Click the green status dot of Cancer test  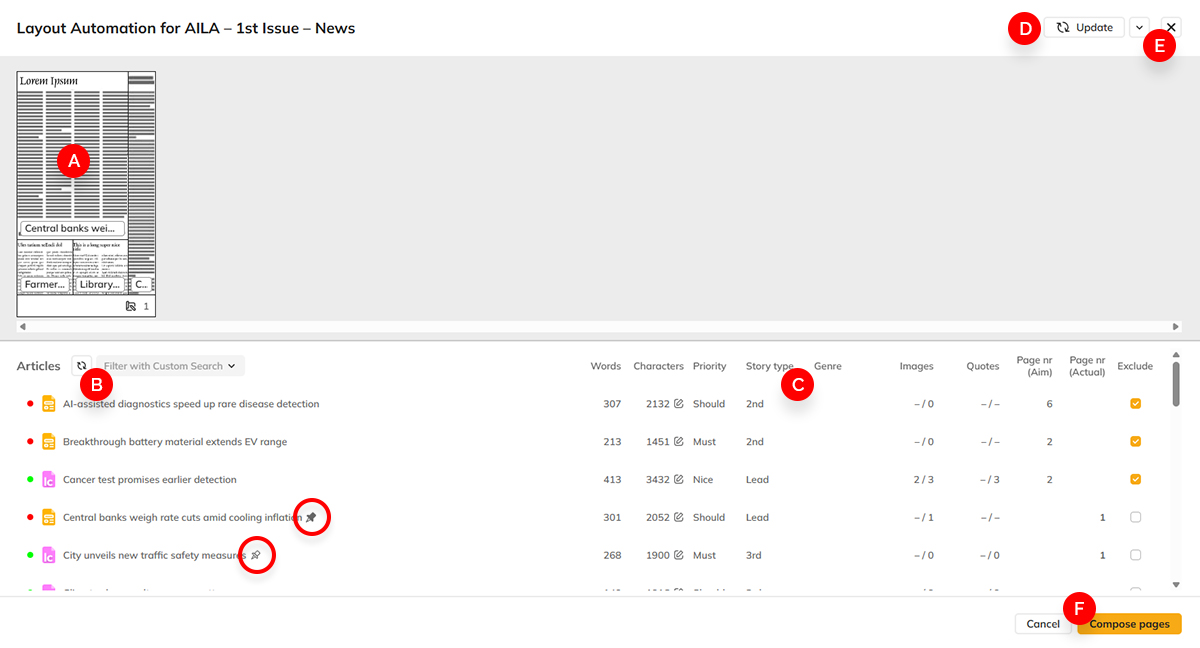(x=29, y=480)
